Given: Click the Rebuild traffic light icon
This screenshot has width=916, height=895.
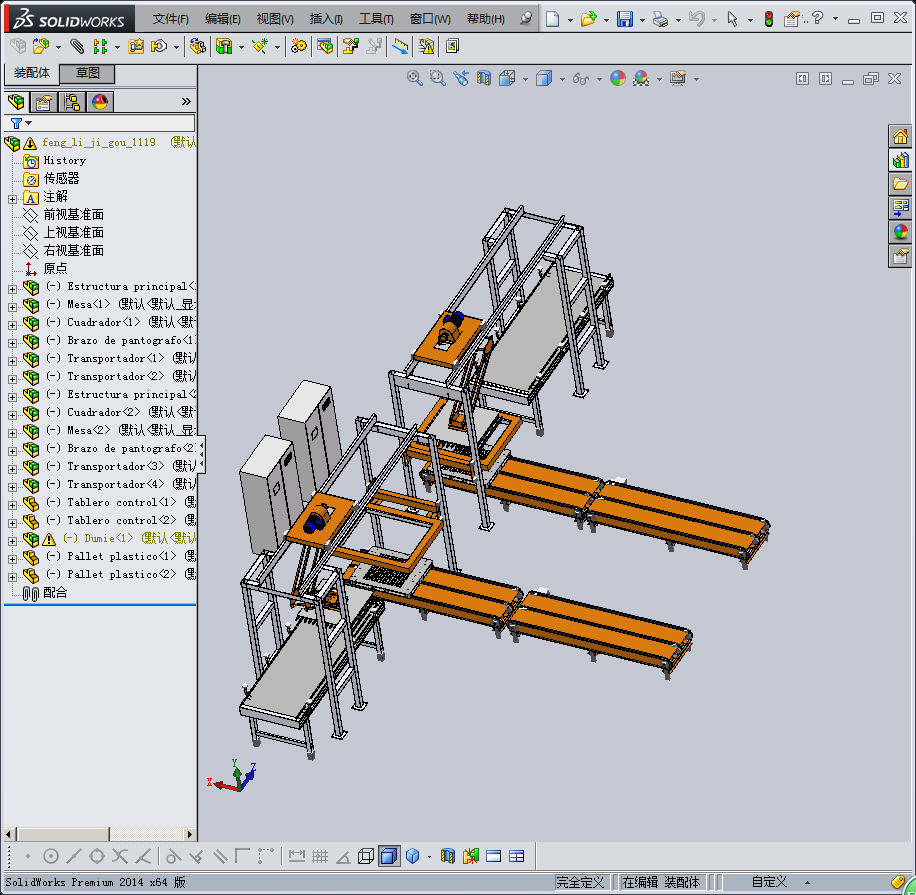Looking at the screenshot, I should [768, 19].
